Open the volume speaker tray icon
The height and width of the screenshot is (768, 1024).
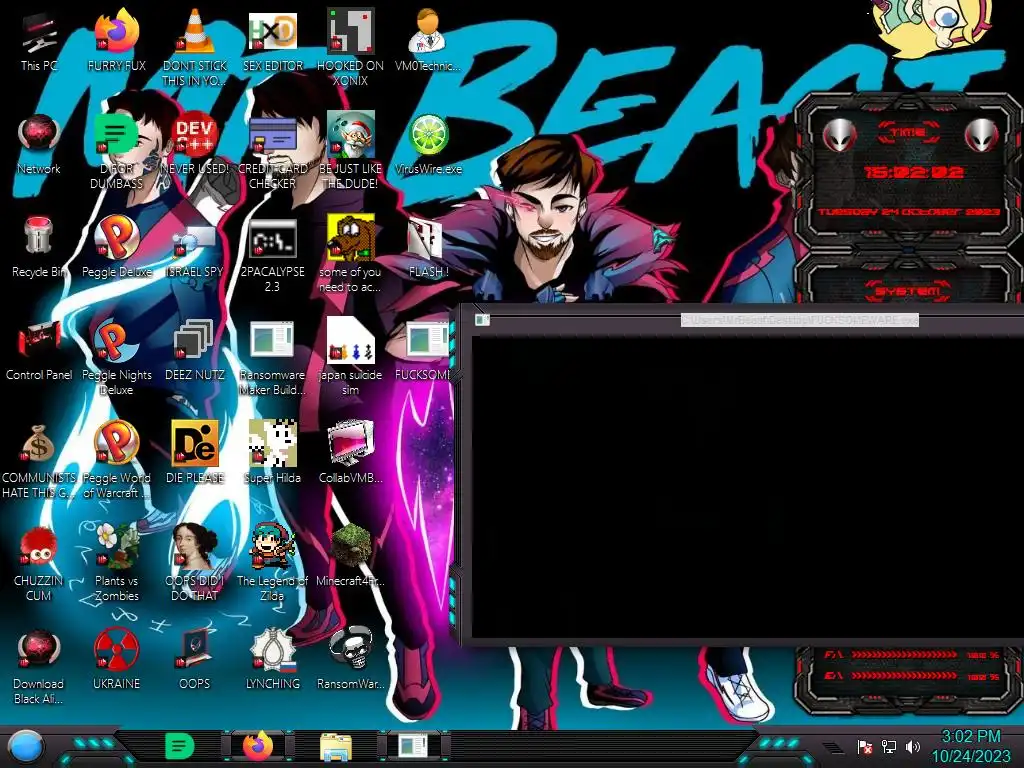tap(912, 746)
